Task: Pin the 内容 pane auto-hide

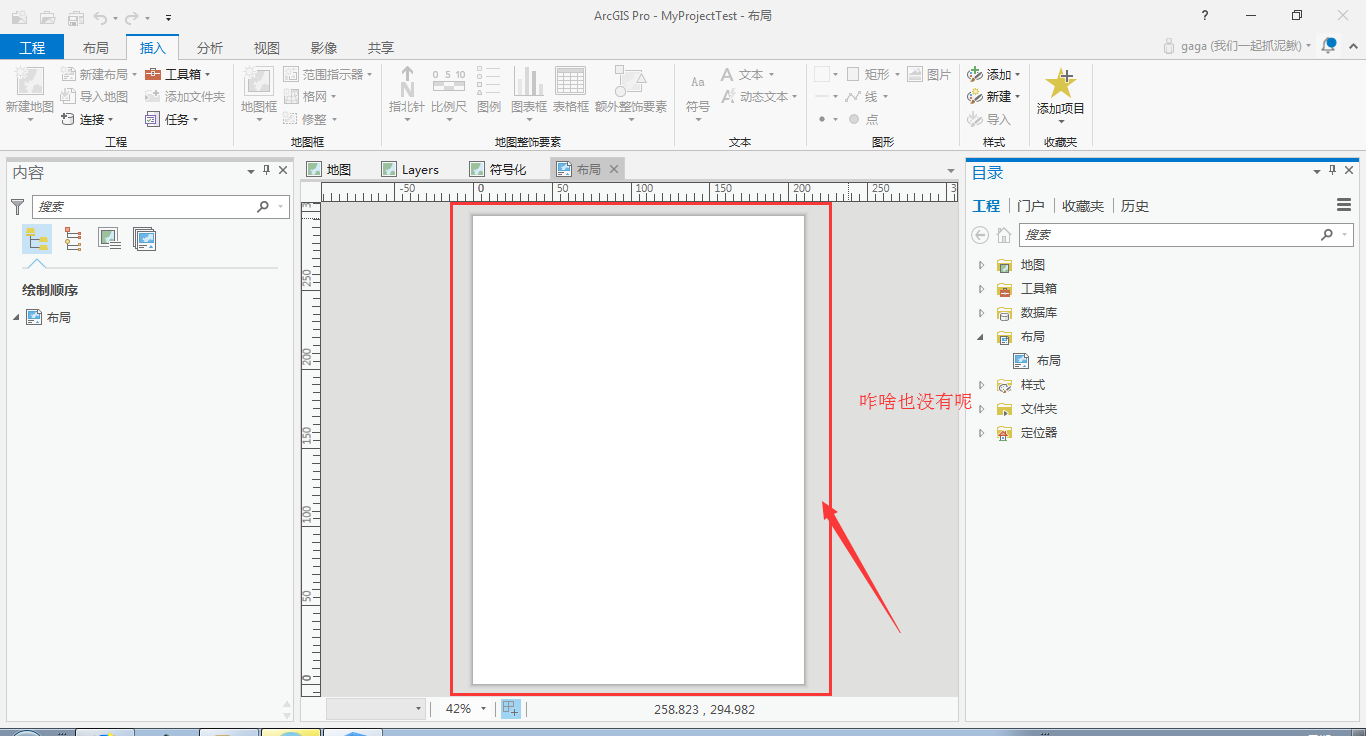Action: [x=267, y=172]
